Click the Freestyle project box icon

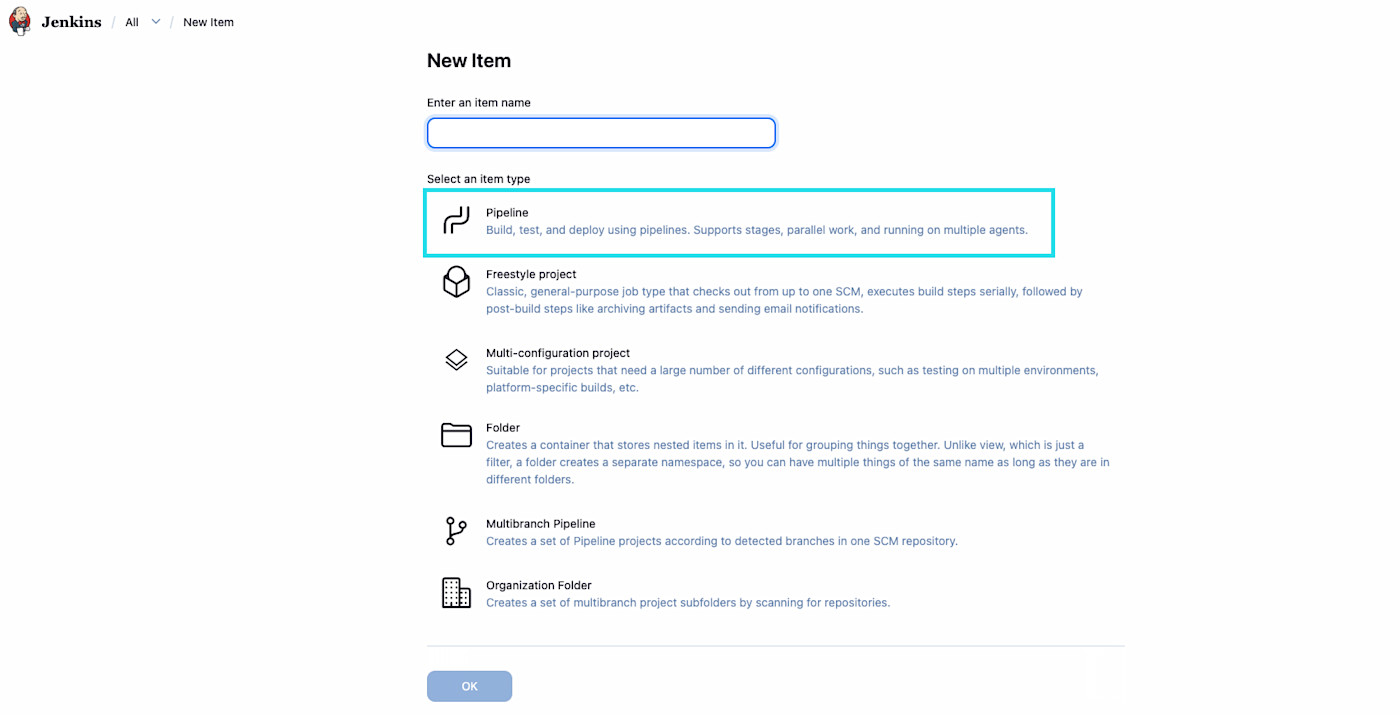[456, 282]
